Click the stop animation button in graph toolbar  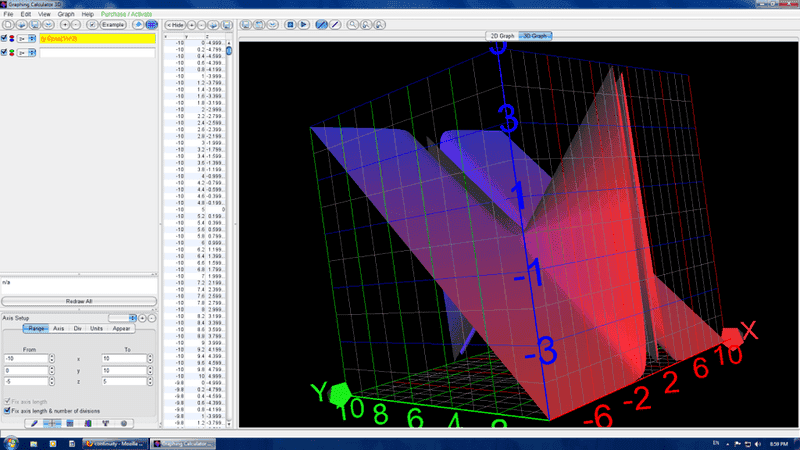click(x=290, y=24)
